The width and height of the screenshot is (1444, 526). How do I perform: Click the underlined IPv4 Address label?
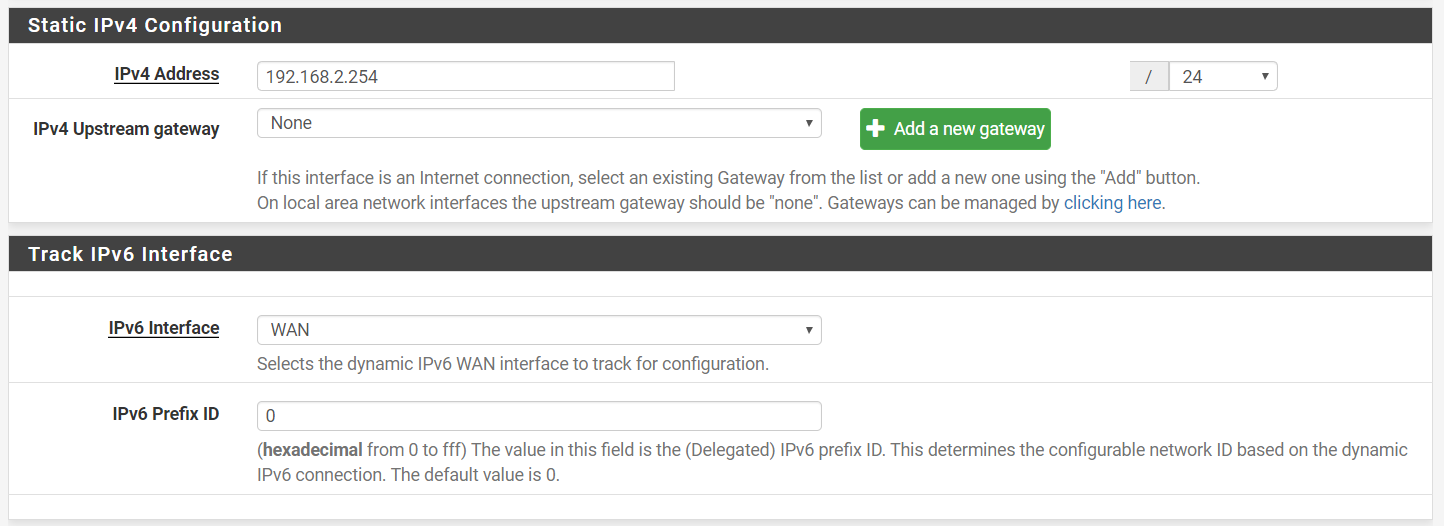167,74
